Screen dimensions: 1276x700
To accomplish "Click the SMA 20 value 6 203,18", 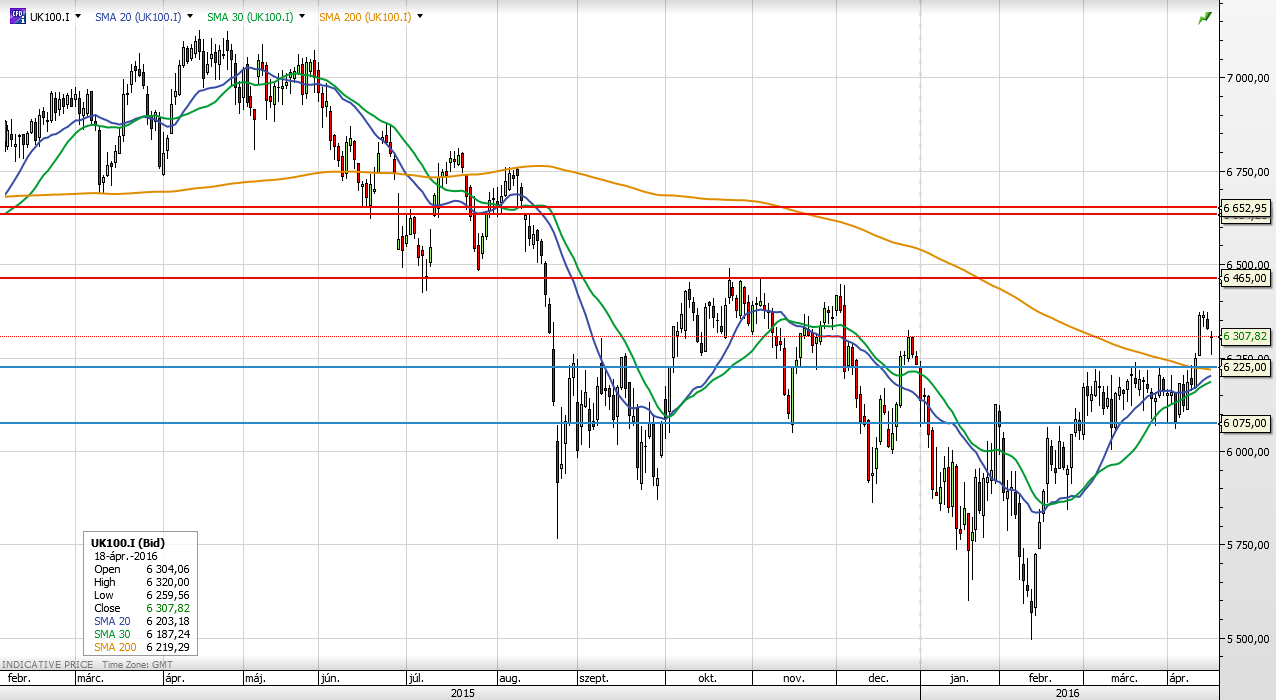I will (168, 621).
